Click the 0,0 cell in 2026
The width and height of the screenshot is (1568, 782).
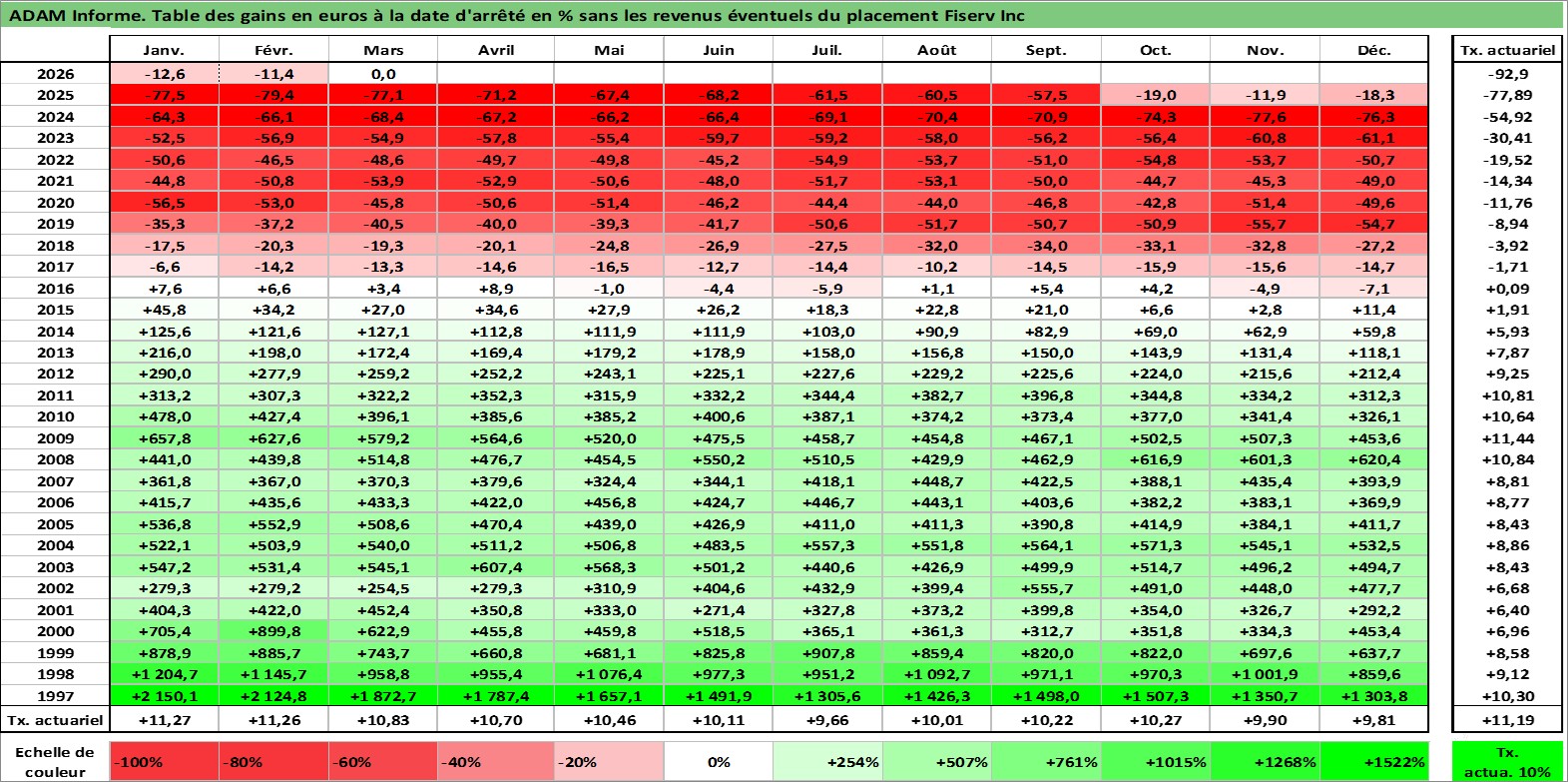coord(383,74)
